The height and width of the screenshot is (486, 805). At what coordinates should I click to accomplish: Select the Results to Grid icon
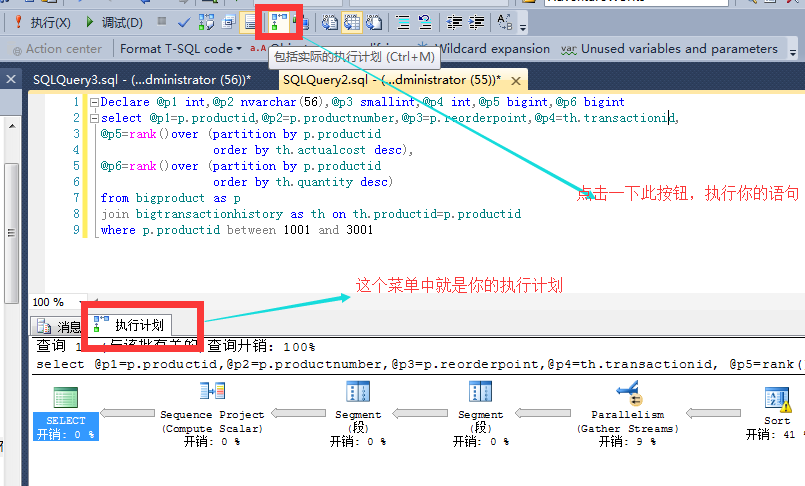[x=352, y=22]
